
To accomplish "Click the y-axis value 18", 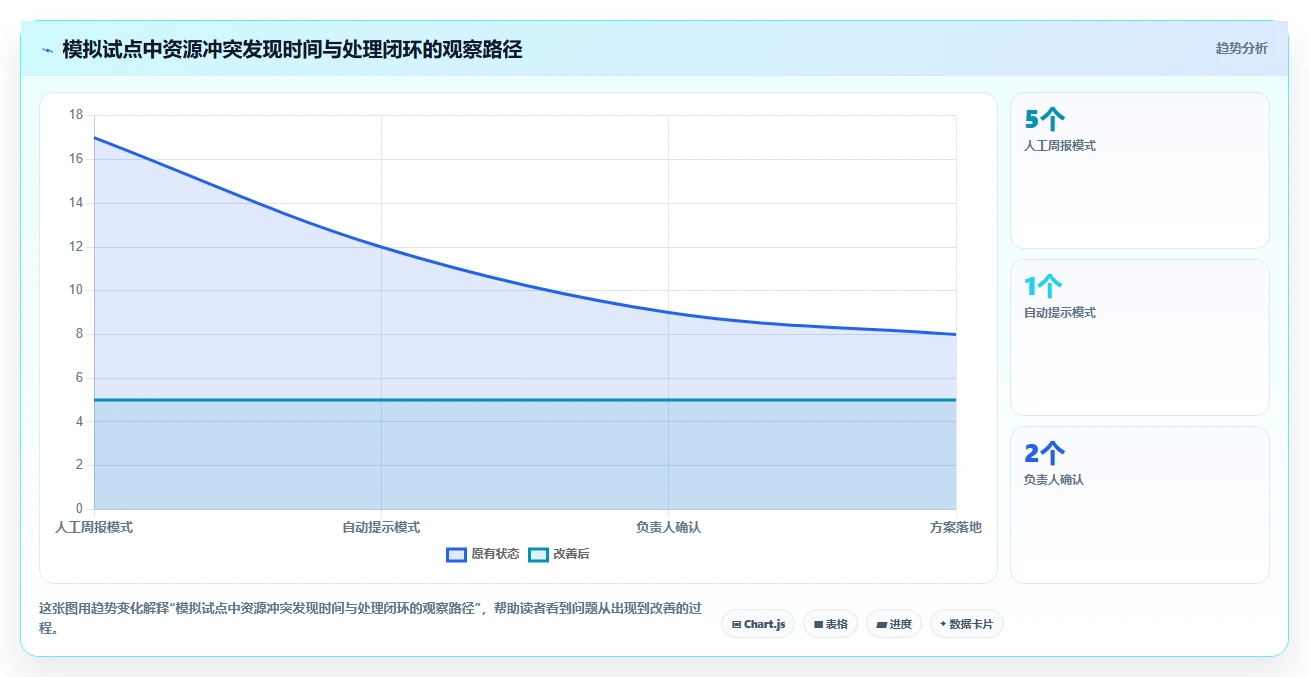I will coord(76,115).
